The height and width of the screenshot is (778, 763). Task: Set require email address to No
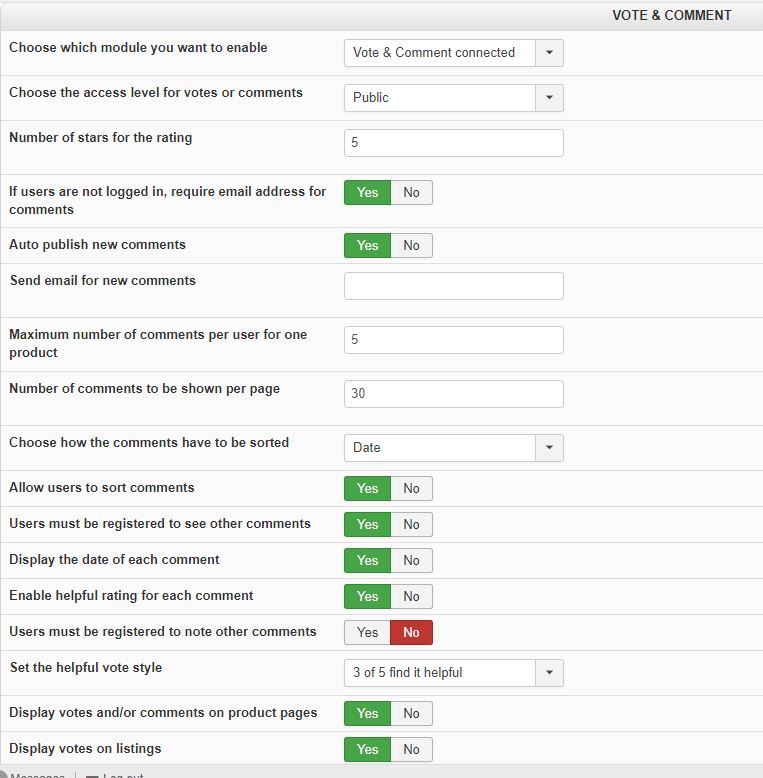click(x=412, y=192)
